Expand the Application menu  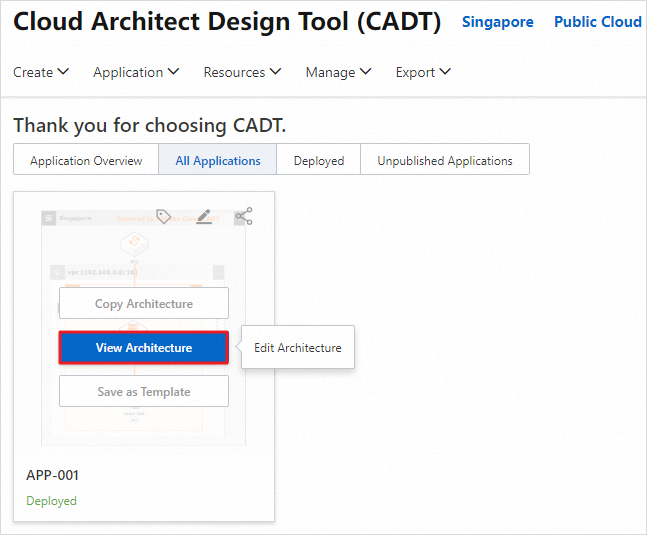pos(136,72)
